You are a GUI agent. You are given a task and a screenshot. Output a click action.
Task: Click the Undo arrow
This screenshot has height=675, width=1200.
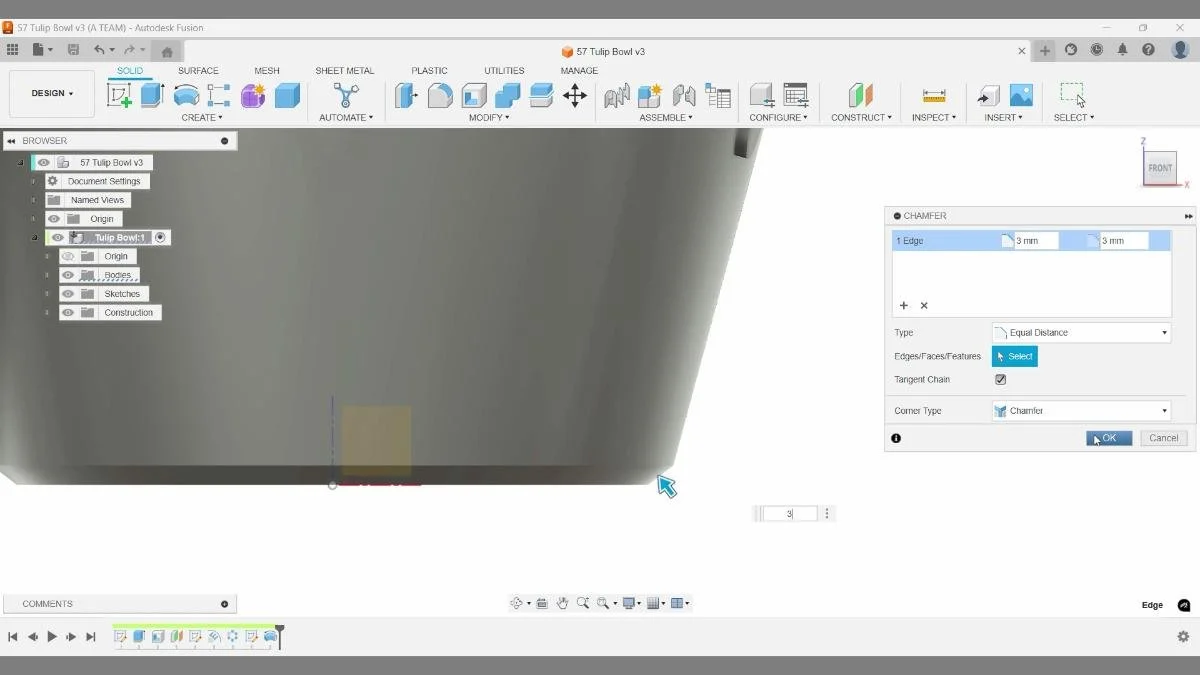point(99,50)
